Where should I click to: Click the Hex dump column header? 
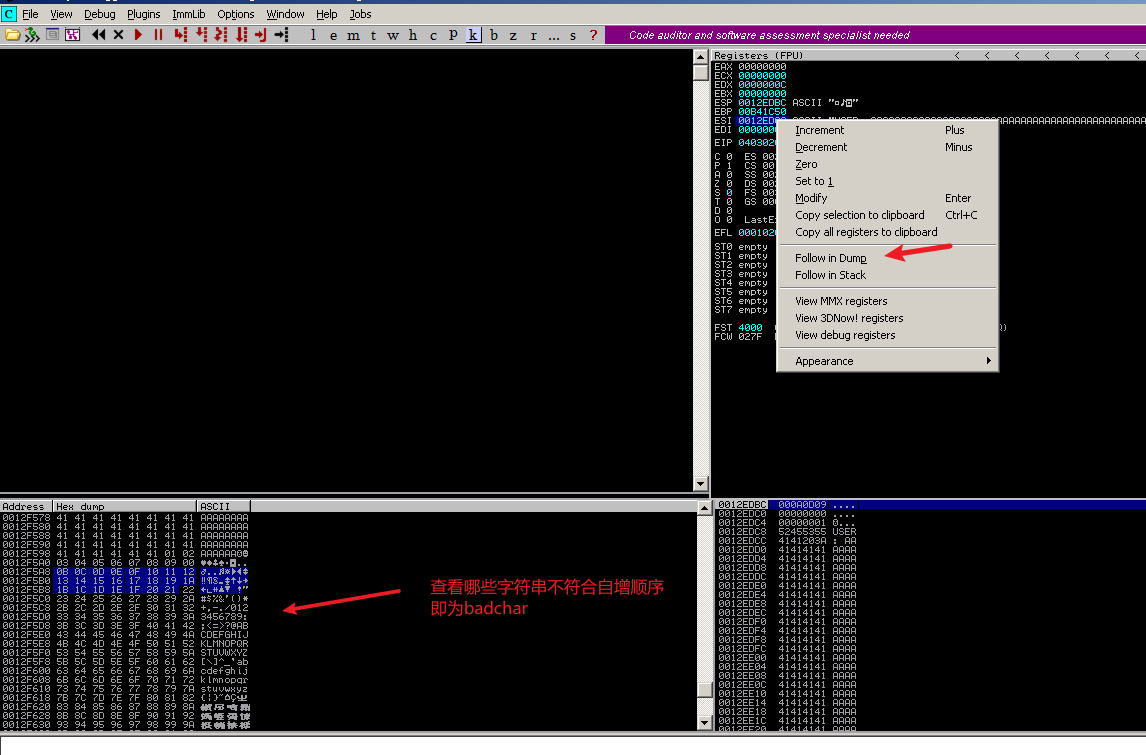pyautogui.click(x=125, y=507)
